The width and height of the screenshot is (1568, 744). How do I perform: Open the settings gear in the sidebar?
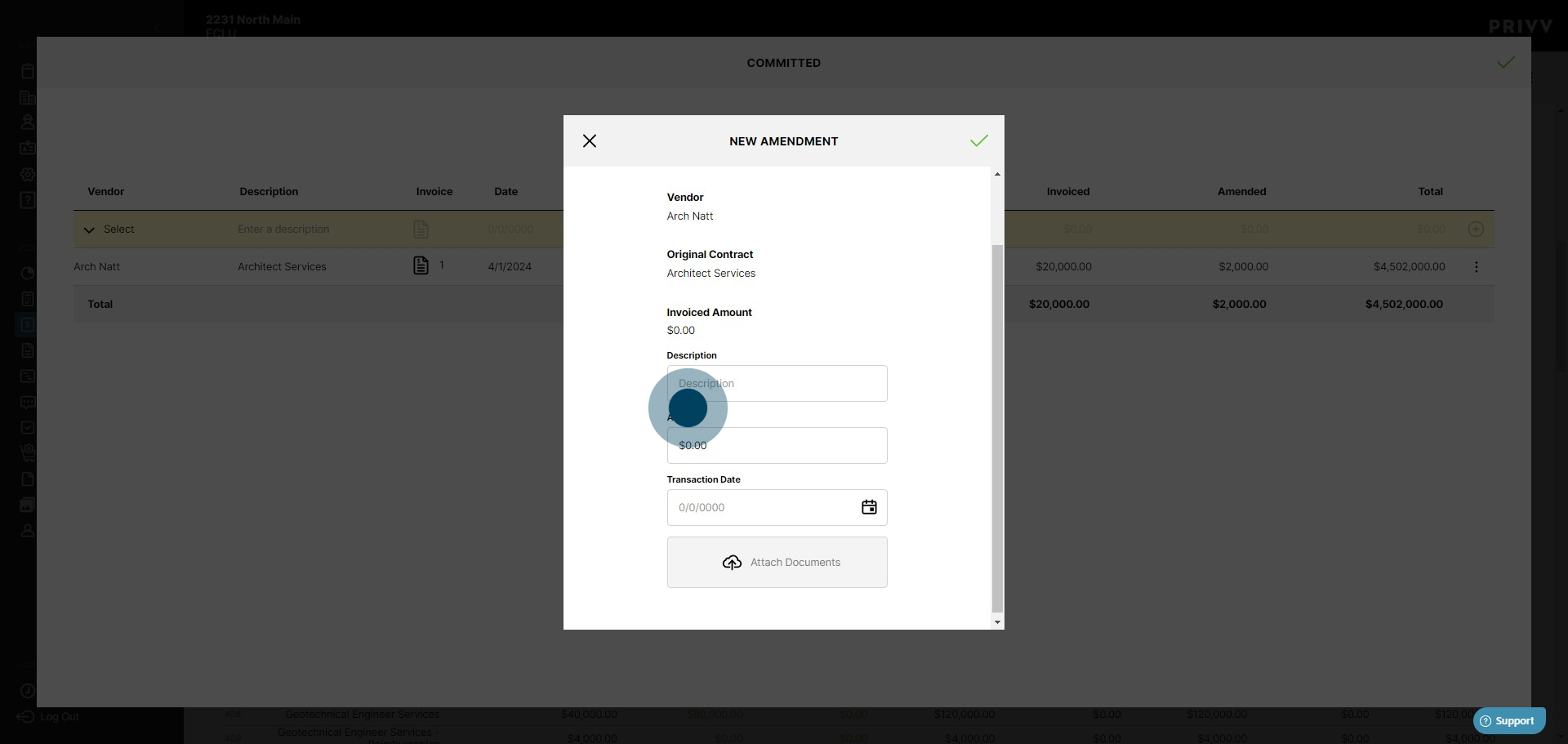coord(28,174)
